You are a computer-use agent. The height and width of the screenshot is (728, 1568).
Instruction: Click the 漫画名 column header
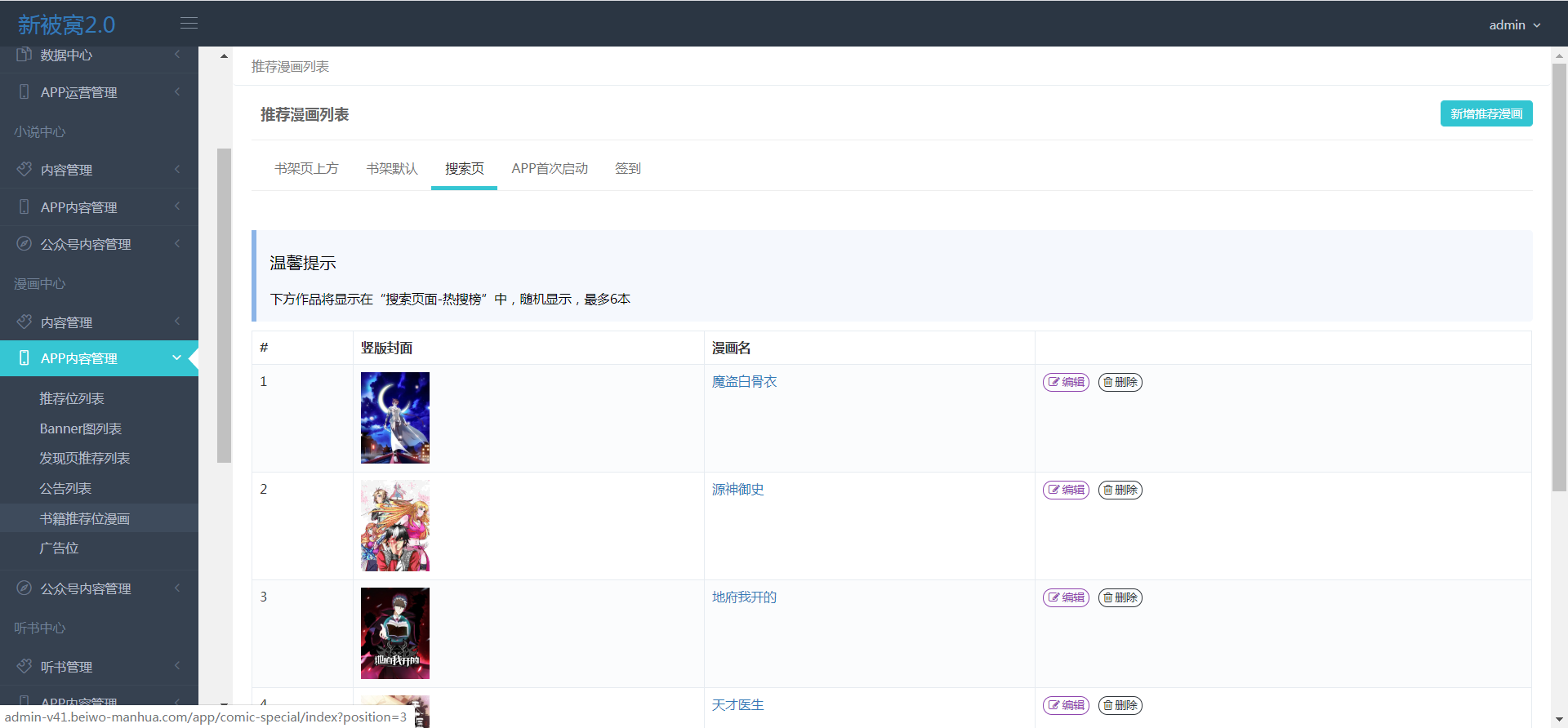click(731, 348)
